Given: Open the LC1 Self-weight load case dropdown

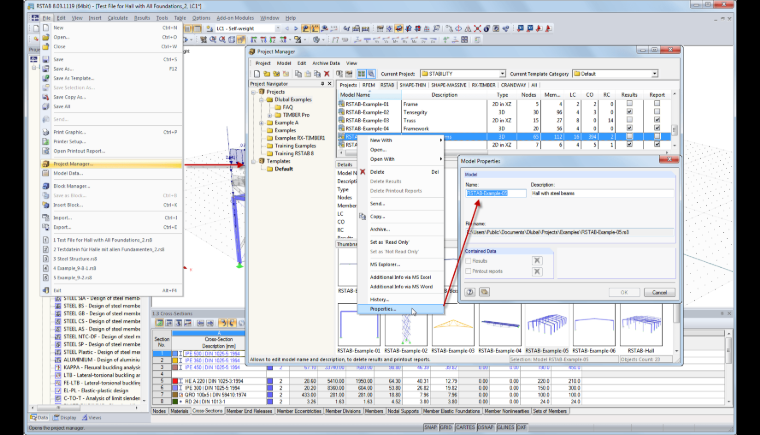Looking at the screenshot, I should click(x=277, y=29).
